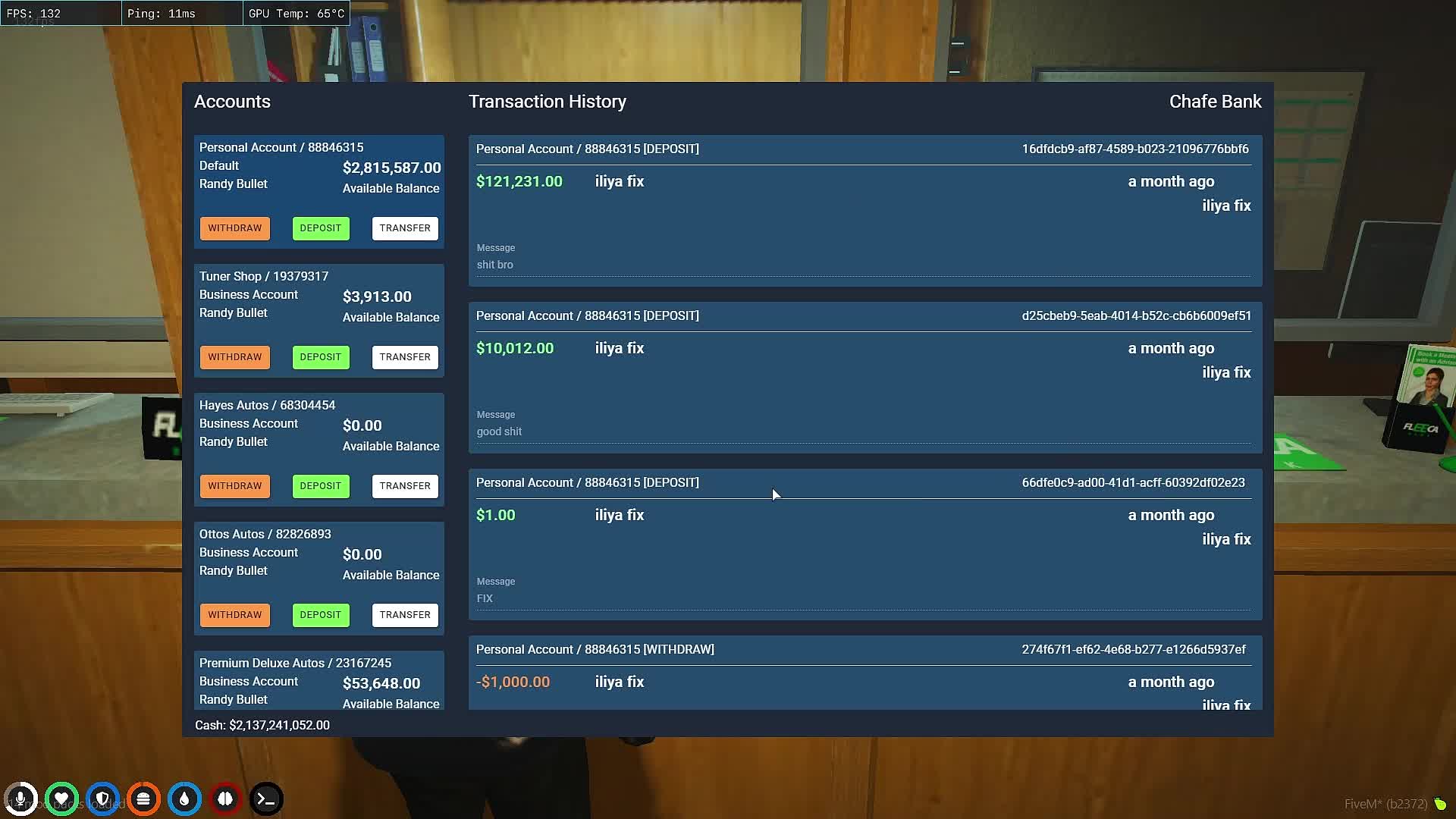
Task: Click Withdraw on the Ottos Autos account
Action: pyautogui.click(x=234, y=615)
